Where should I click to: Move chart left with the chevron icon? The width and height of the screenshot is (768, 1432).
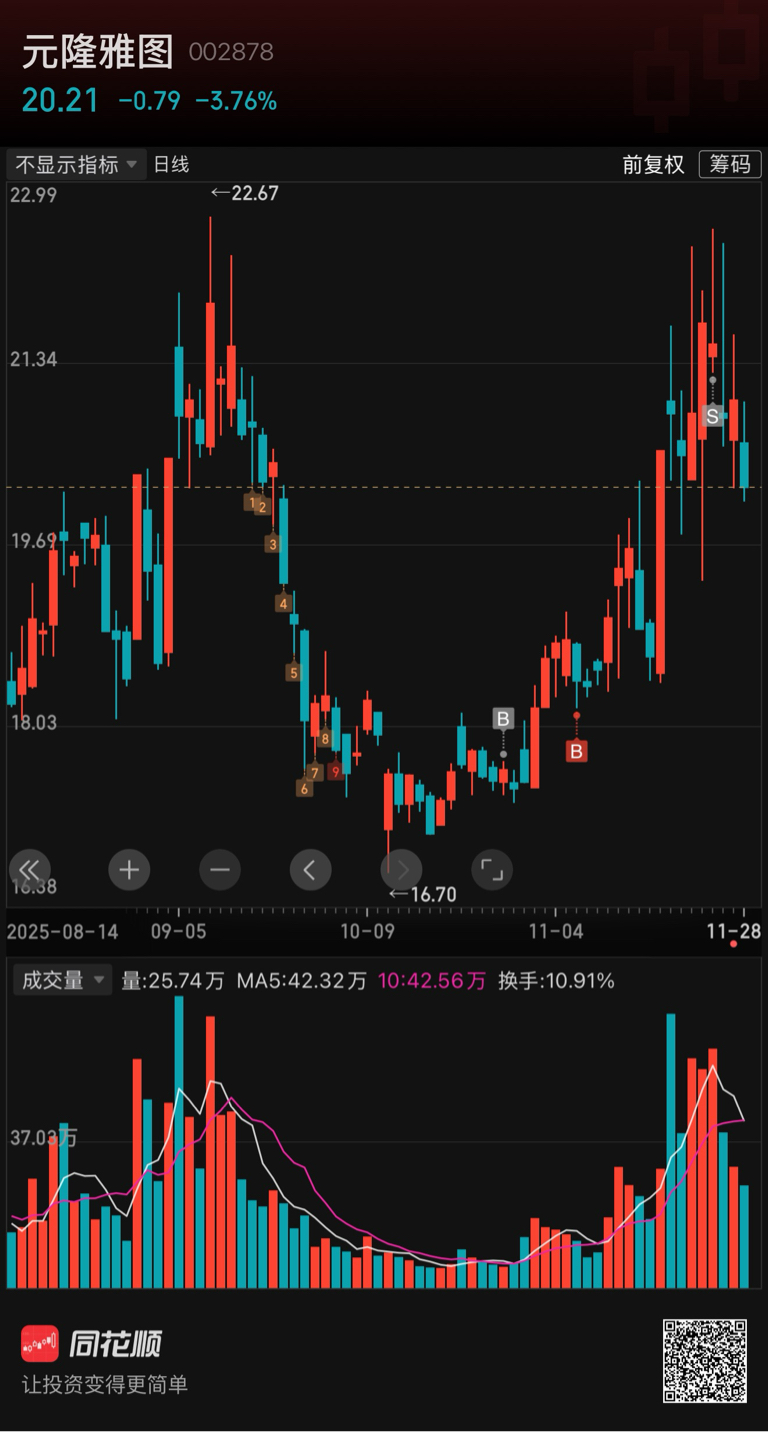tap(310, 870)
